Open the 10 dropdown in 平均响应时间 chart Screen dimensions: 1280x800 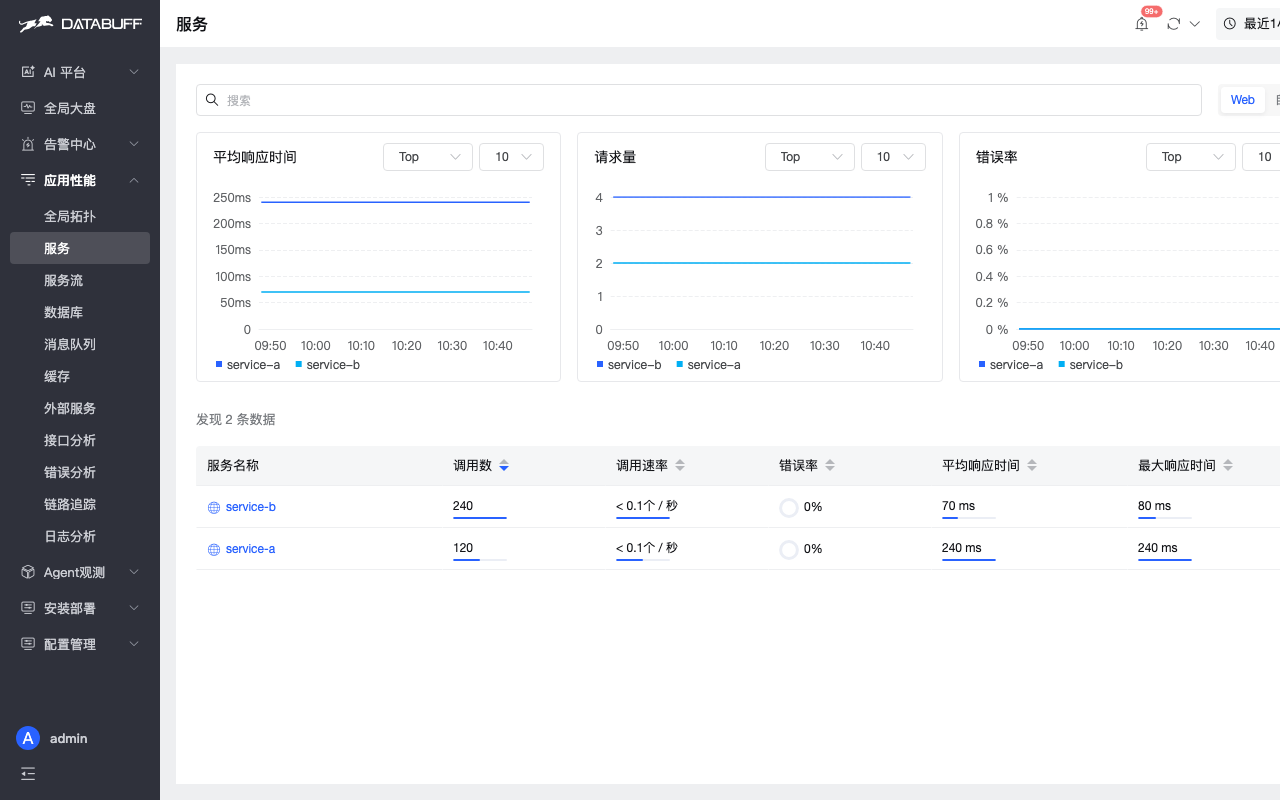tap(512, 157)
